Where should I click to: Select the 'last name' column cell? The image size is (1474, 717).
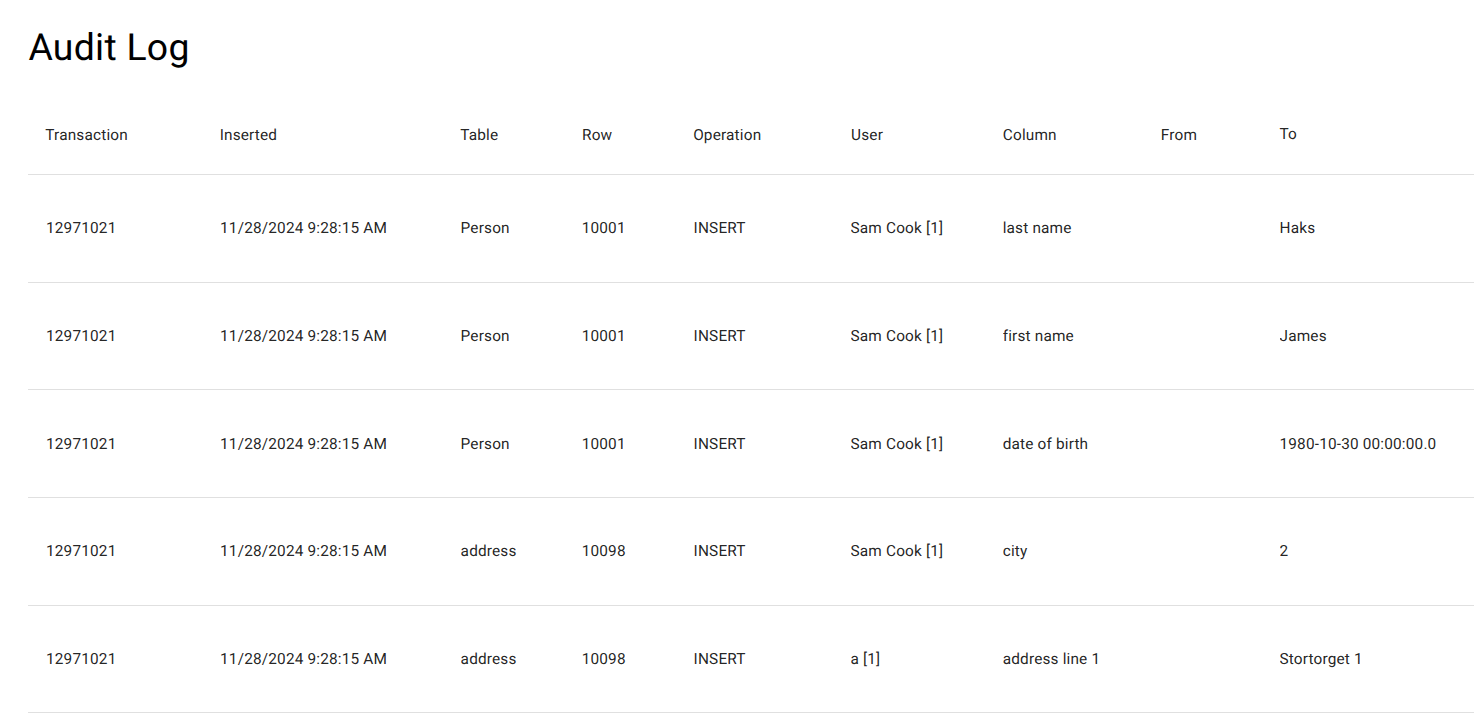point(1037,228)
